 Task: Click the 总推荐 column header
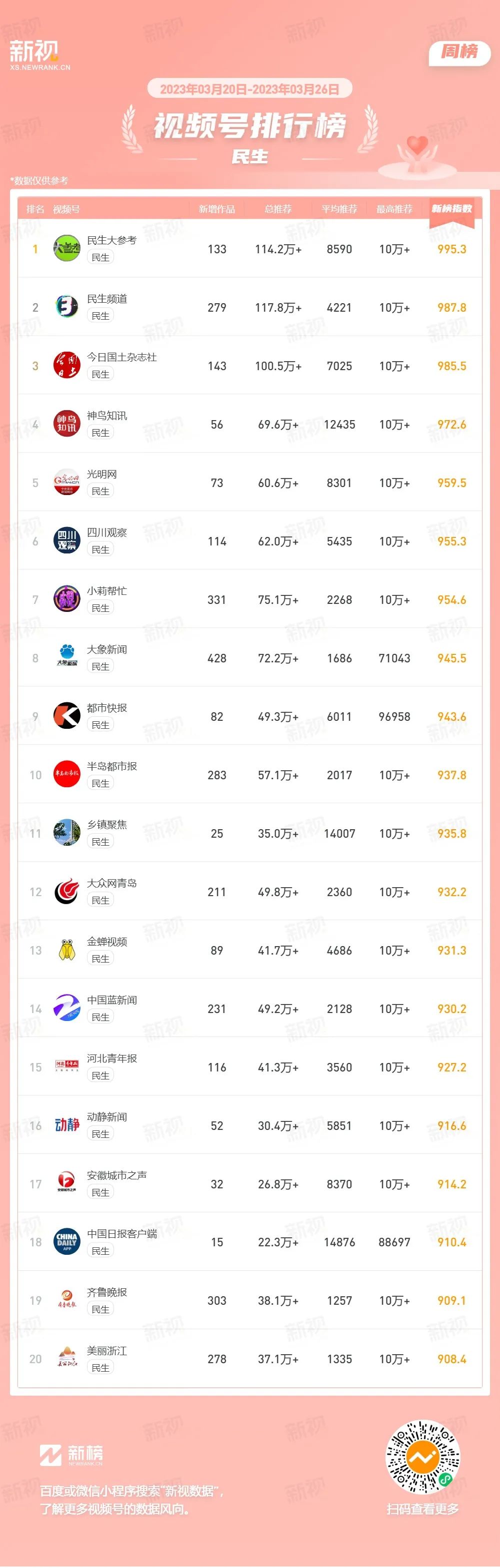point(278,209)
